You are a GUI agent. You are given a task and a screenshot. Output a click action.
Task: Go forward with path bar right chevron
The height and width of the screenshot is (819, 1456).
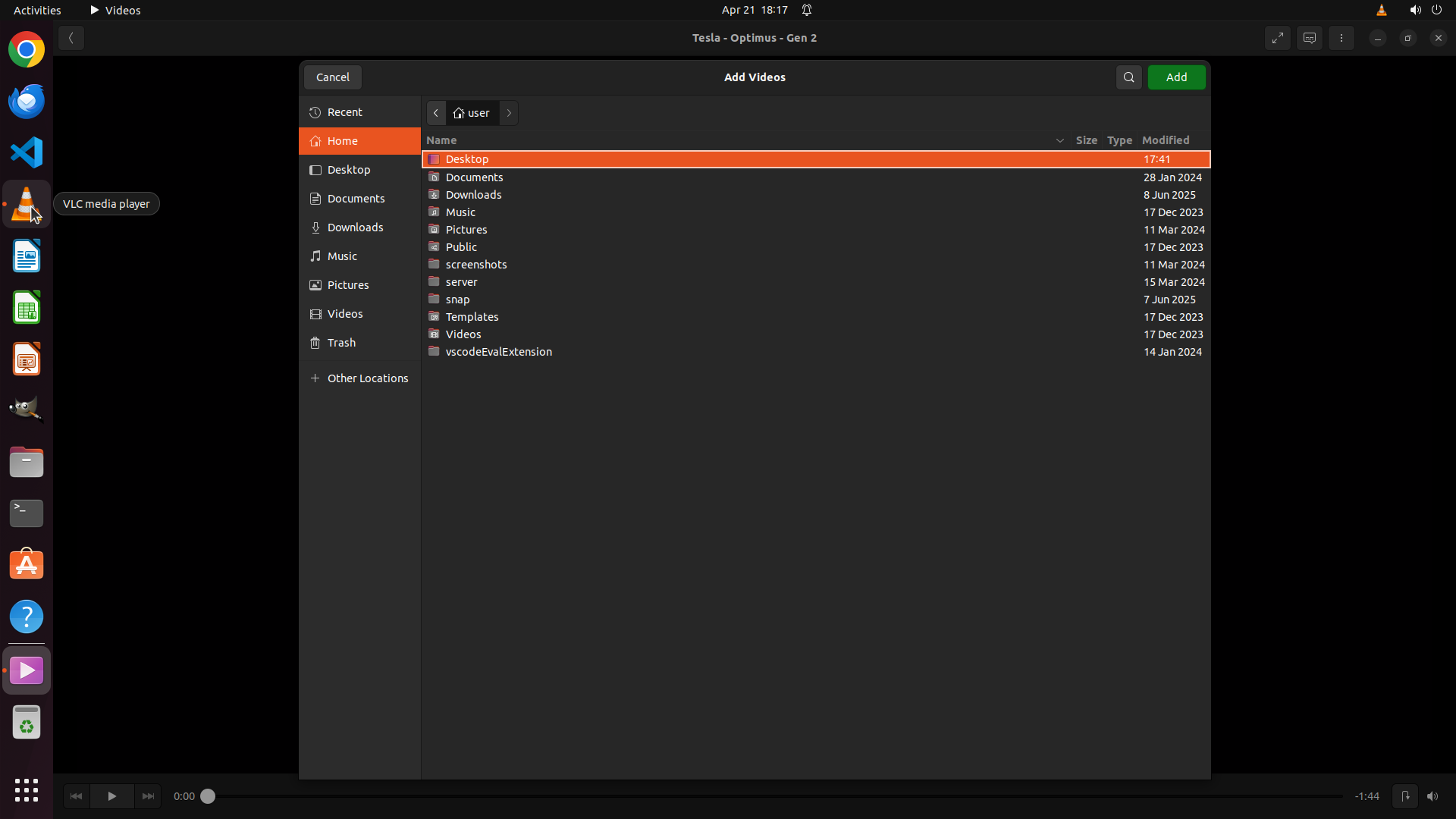(509, 113)
